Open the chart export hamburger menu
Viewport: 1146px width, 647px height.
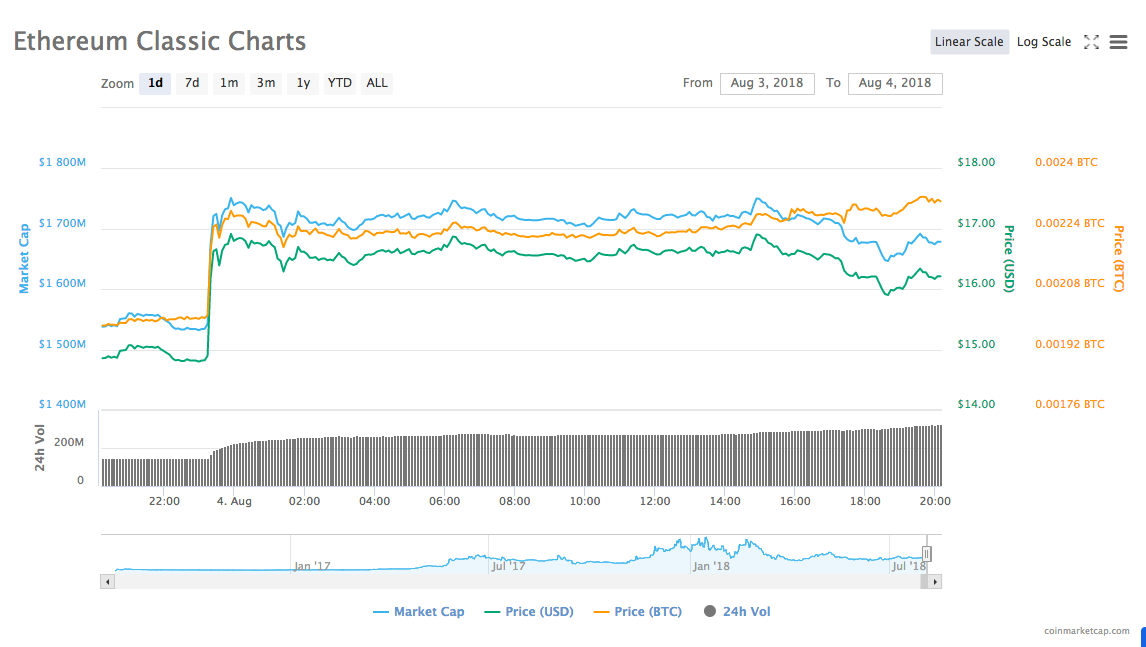pyautogui.click(x=1118, y=41)
